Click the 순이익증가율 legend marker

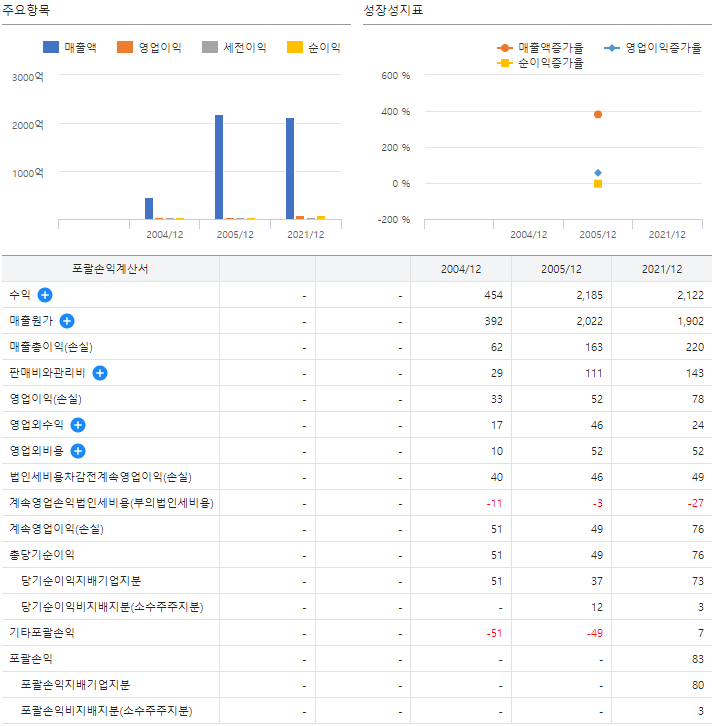(505, 63)
